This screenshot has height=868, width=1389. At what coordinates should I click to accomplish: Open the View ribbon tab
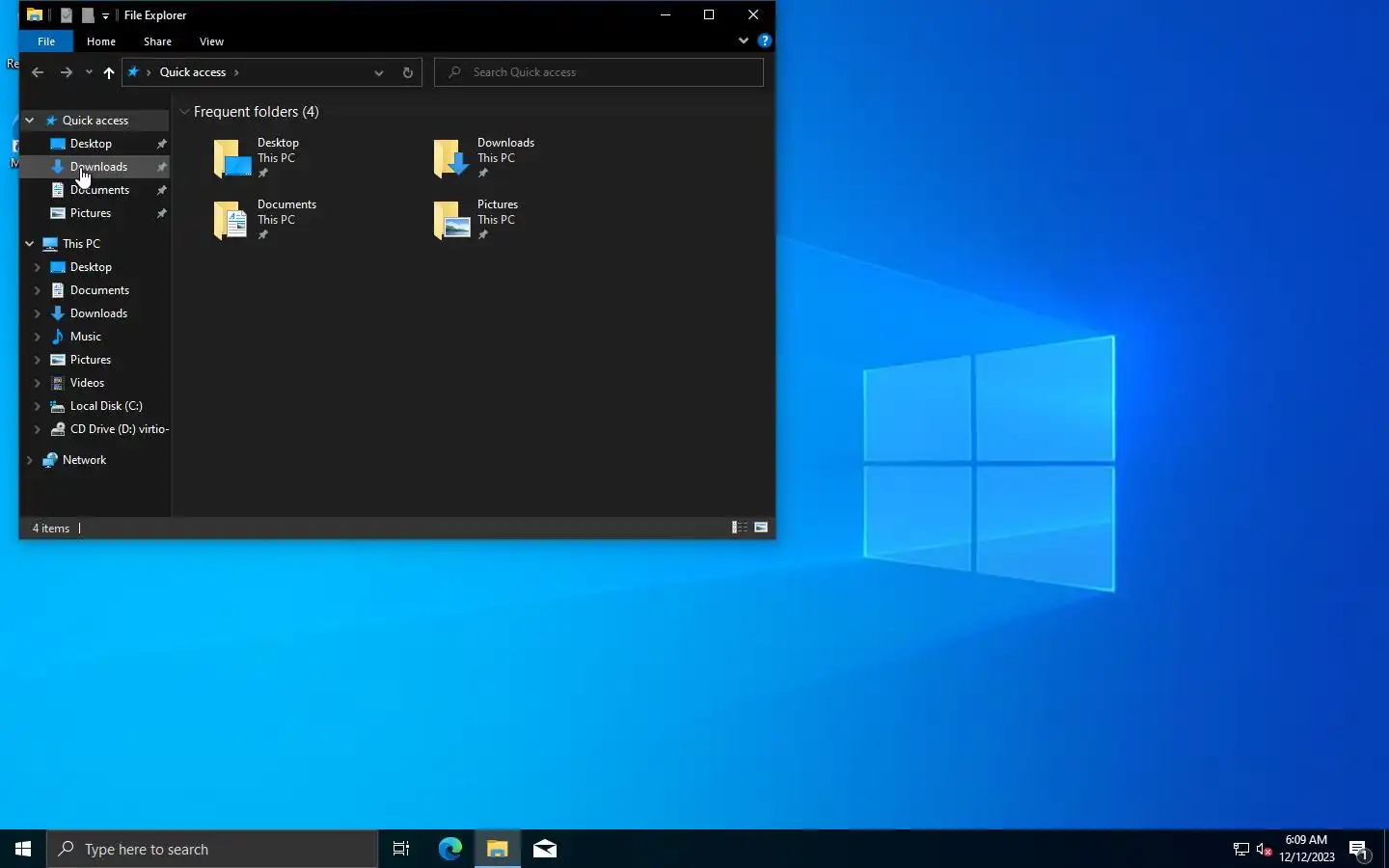[x=211, y=41]
